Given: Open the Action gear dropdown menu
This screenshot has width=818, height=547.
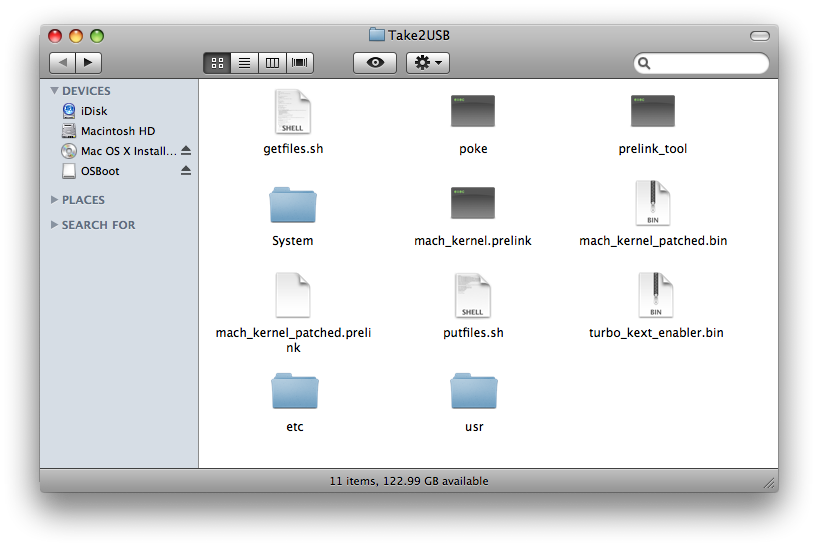Looking at the screenshot, I should 428,63.
